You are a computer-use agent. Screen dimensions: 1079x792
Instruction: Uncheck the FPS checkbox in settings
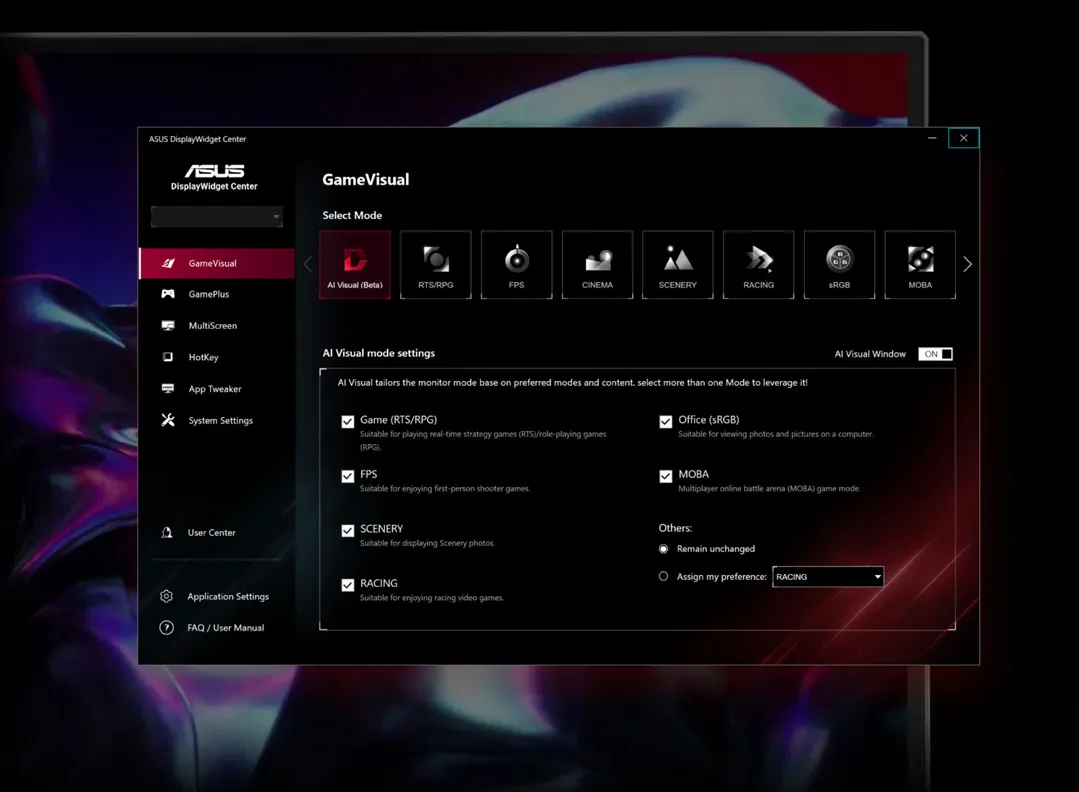pos(348,476)
